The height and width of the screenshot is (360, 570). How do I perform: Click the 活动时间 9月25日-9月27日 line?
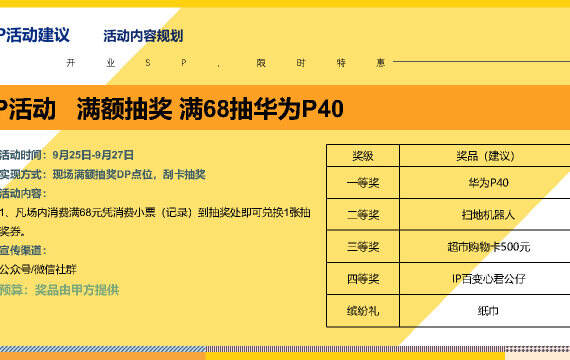(67, 155)
